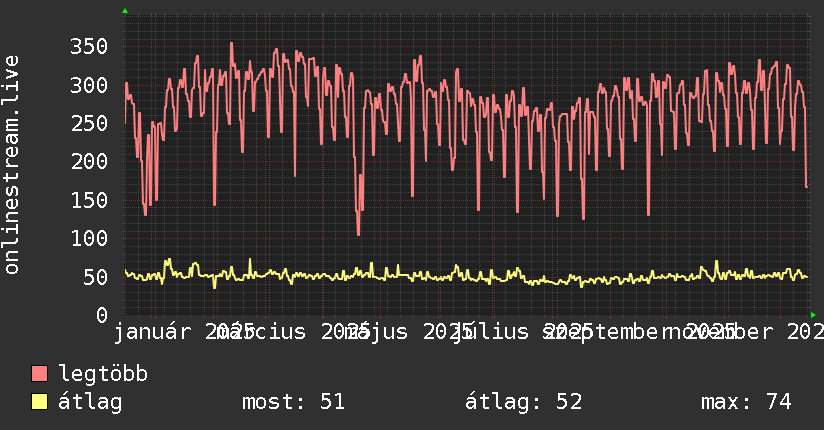Click the 'most: 51' value
Viewport: 824px width, 430px height.
293,402
